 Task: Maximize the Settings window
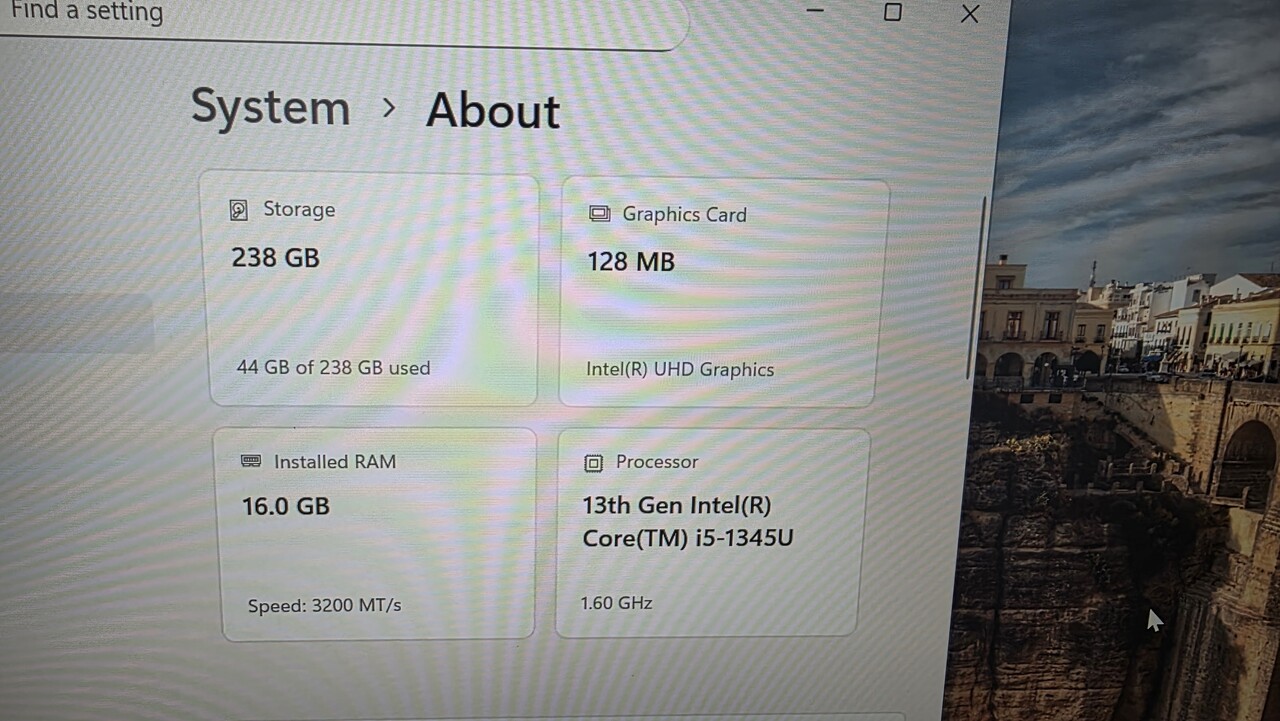tap(892, 12)
